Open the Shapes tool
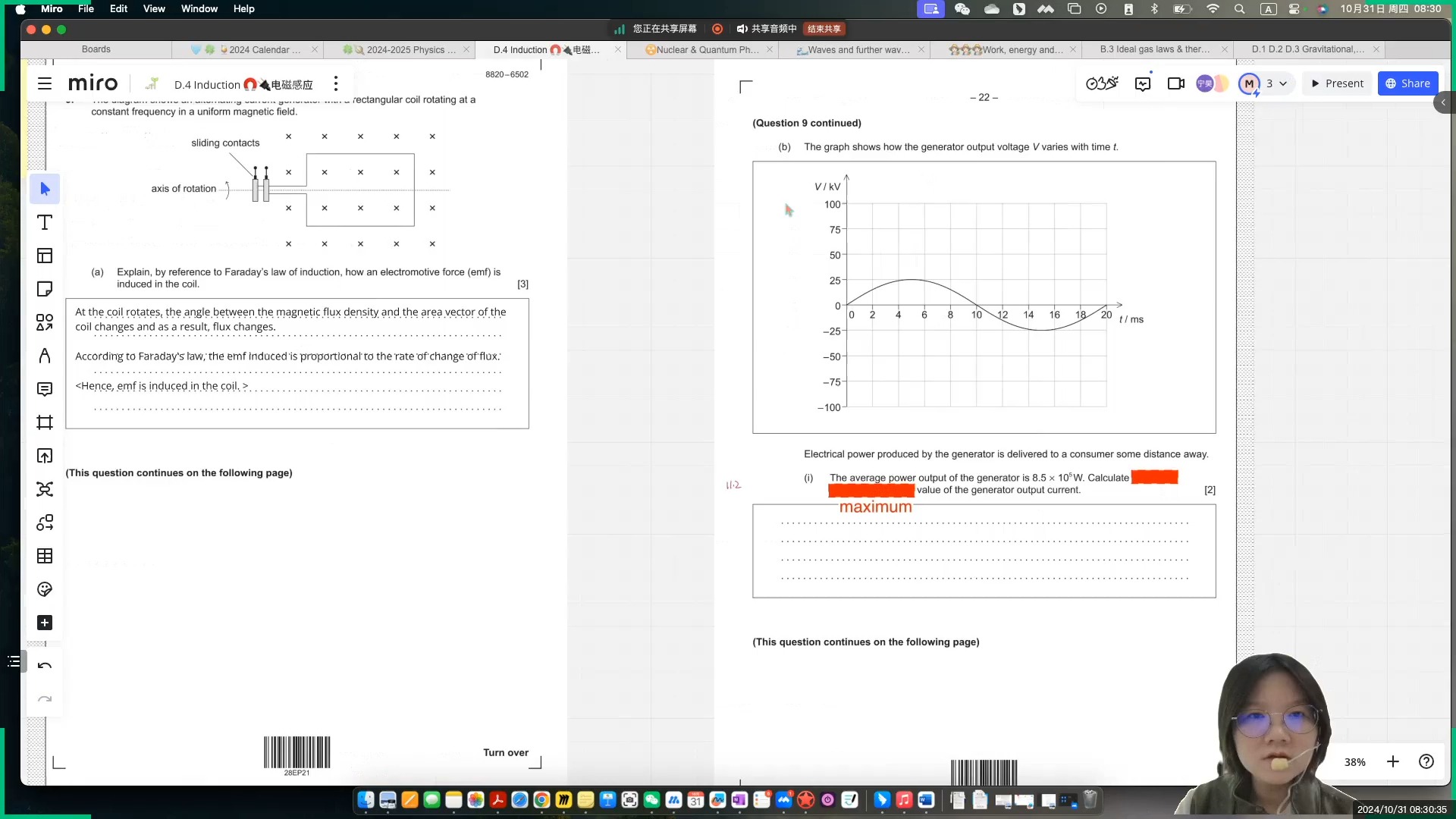The image size is (1456, 819). (45, 322)
